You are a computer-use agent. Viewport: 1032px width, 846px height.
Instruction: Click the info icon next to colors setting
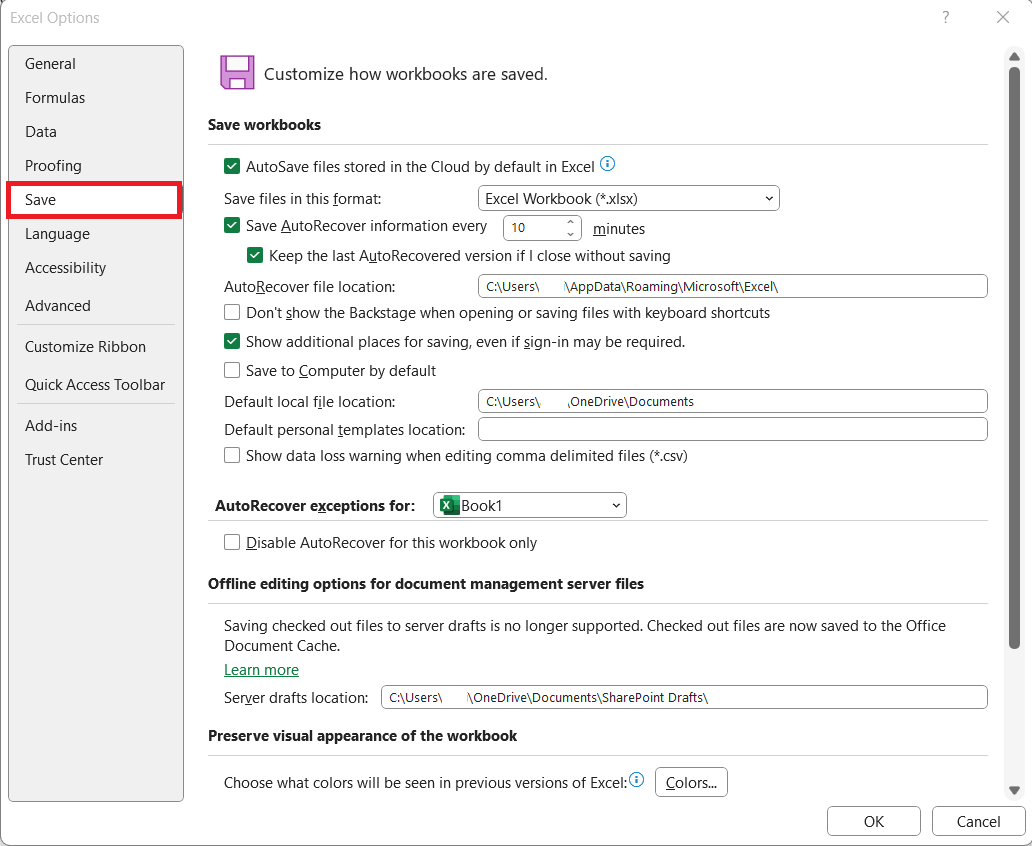click(x=636, y=780)
